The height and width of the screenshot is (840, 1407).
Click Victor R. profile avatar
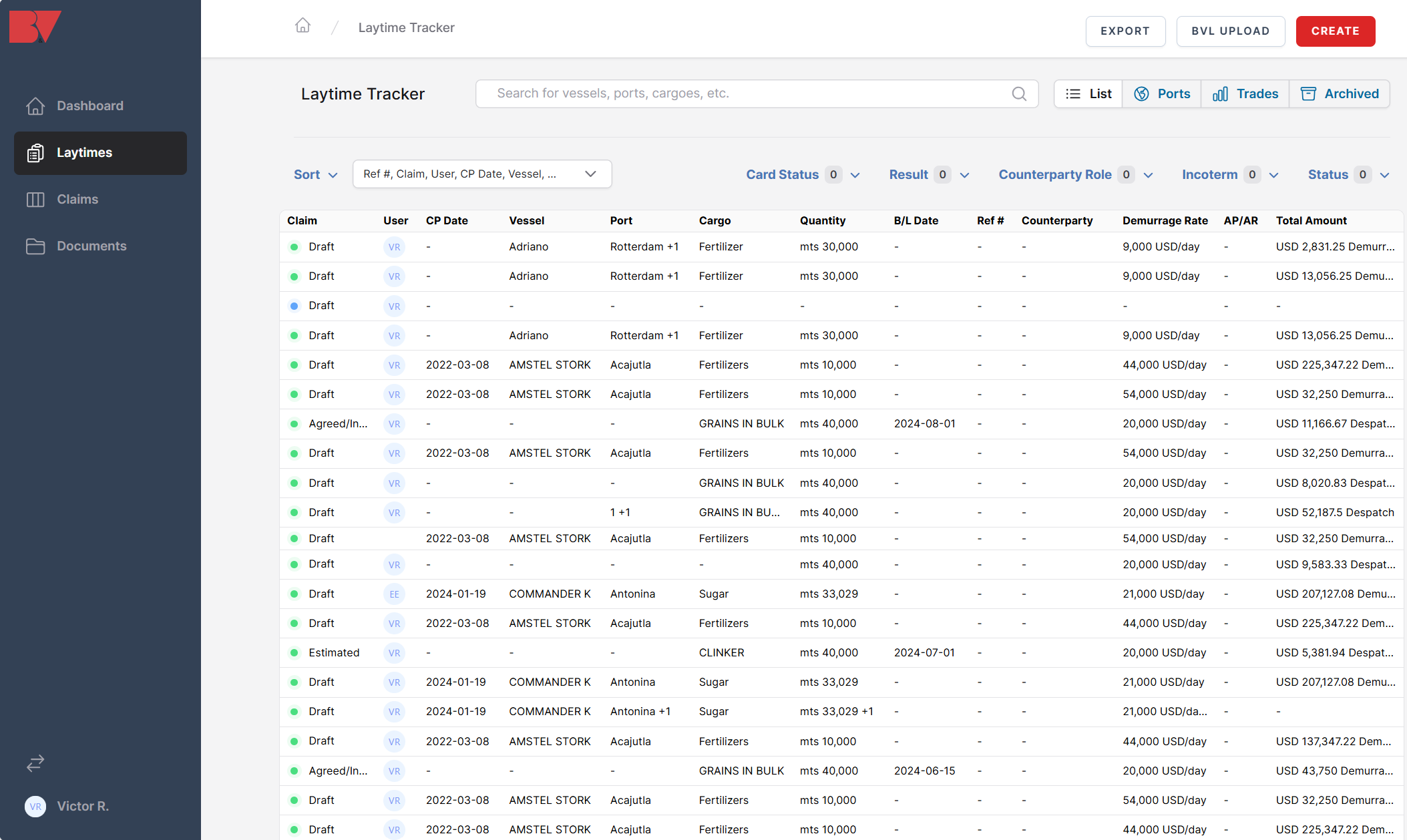click(x=35, y=806)
